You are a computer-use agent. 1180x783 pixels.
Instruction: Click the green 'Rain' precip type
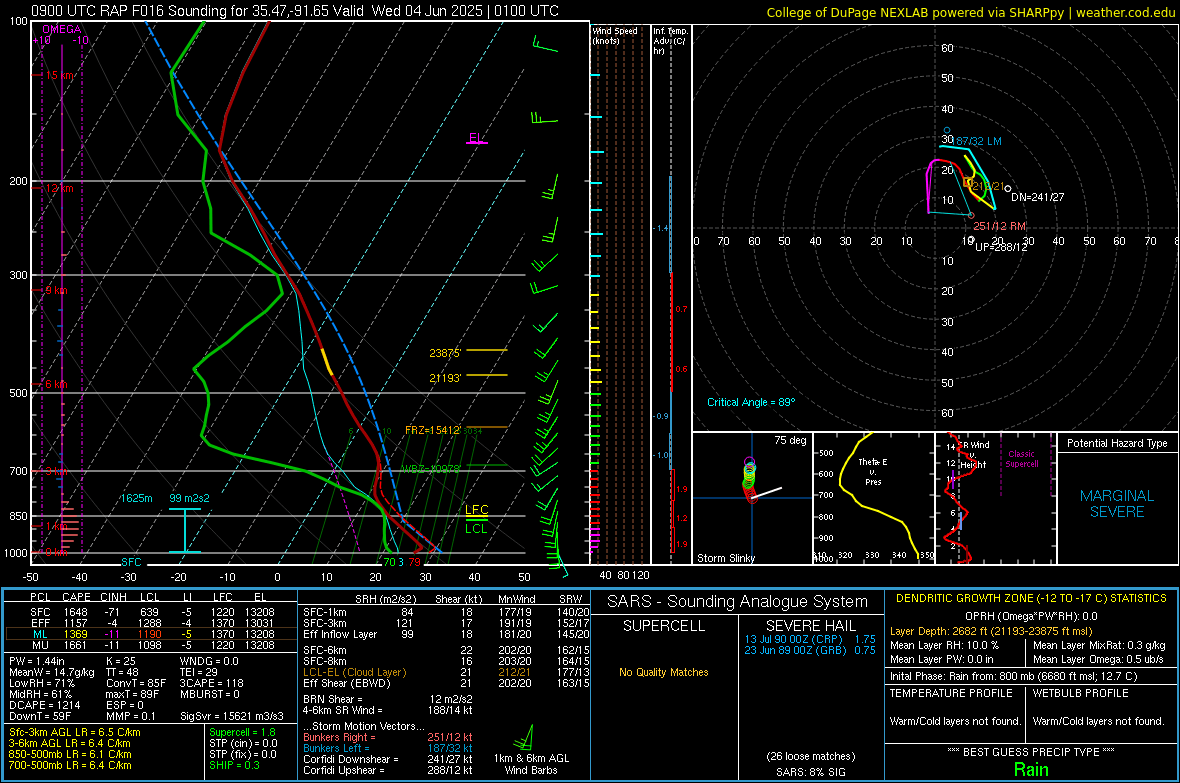(x=1031, y=769)
